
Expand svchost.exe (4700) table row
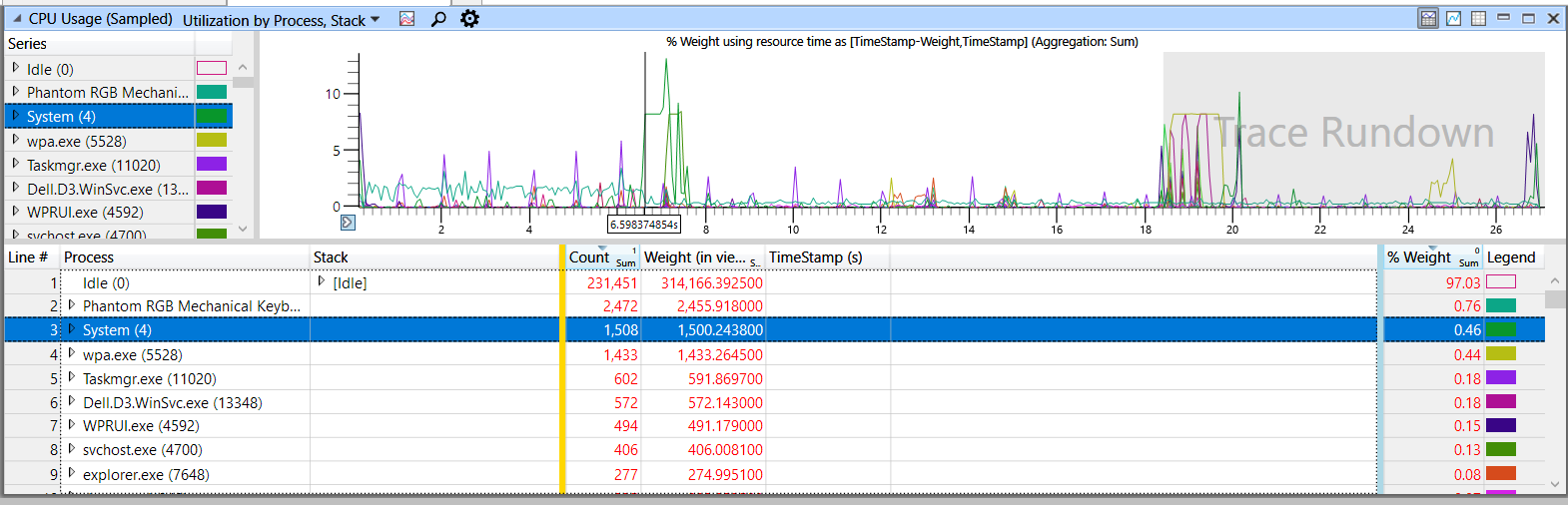click(x=72, y=449)
